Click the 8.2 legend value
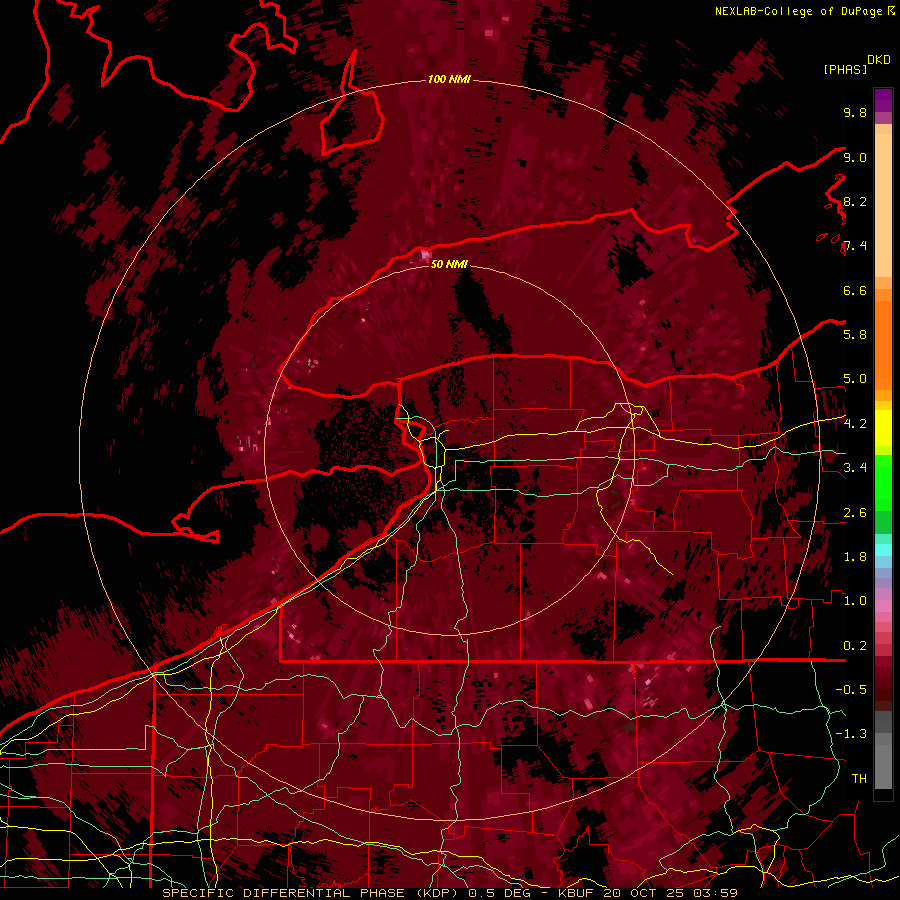 tap(855, 201)
